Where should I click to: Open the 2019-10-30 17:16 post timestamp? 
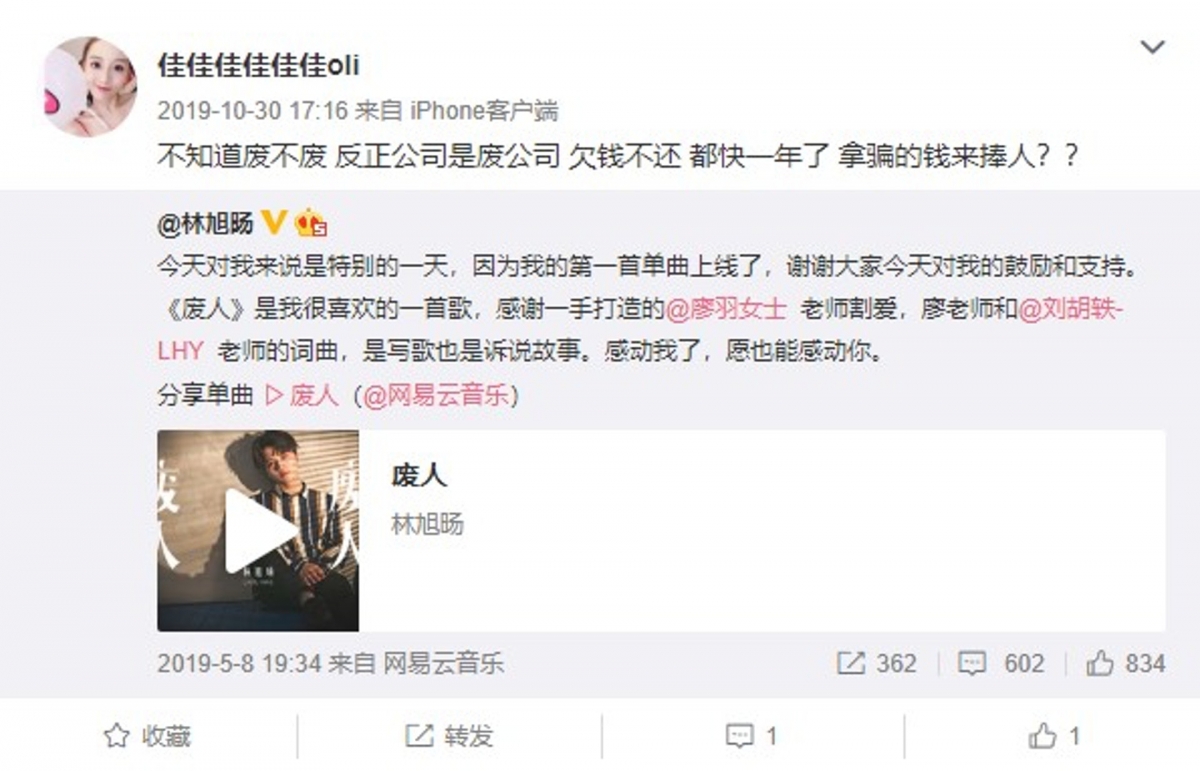[239, 110]
